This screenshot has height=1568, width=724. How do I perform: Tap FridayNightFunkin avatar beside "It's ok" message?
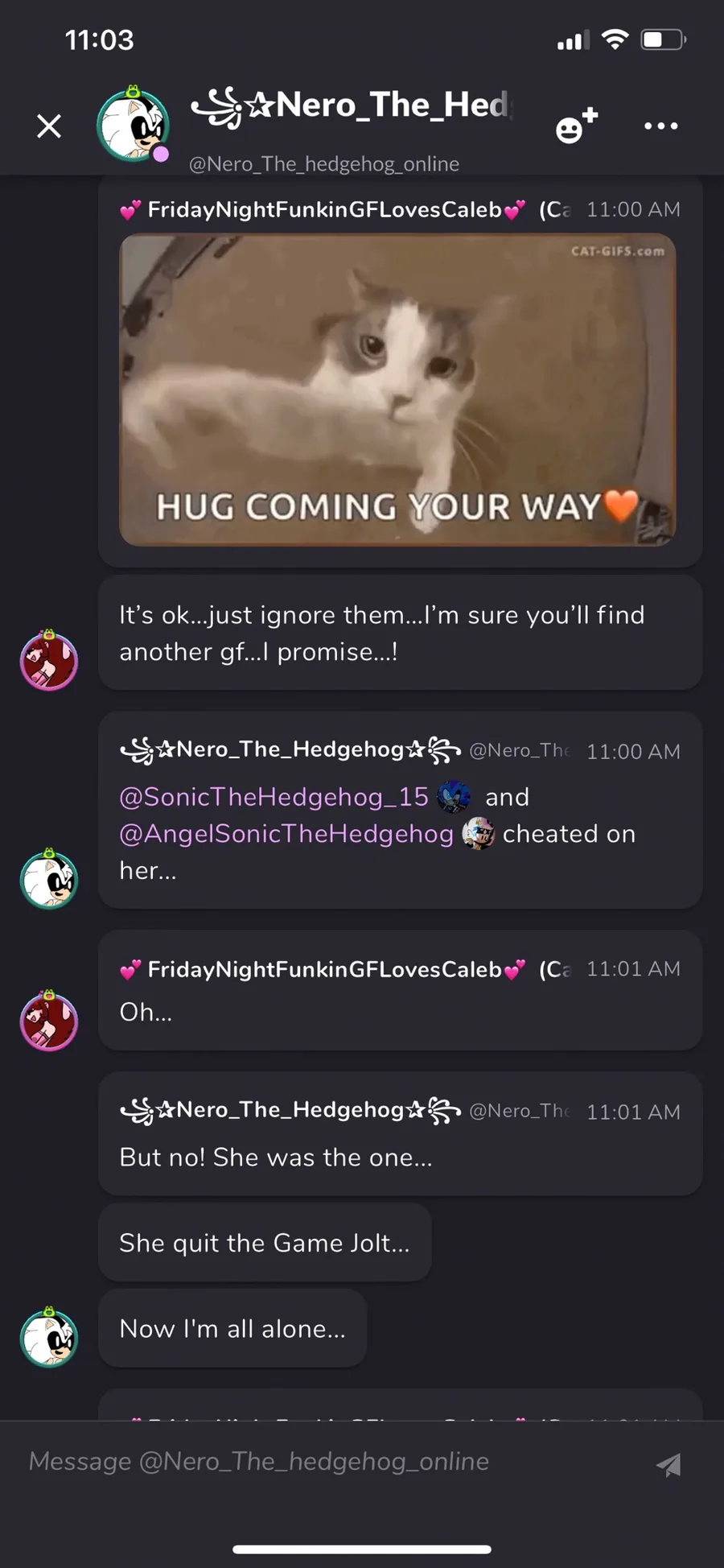(x=49, y=661)
